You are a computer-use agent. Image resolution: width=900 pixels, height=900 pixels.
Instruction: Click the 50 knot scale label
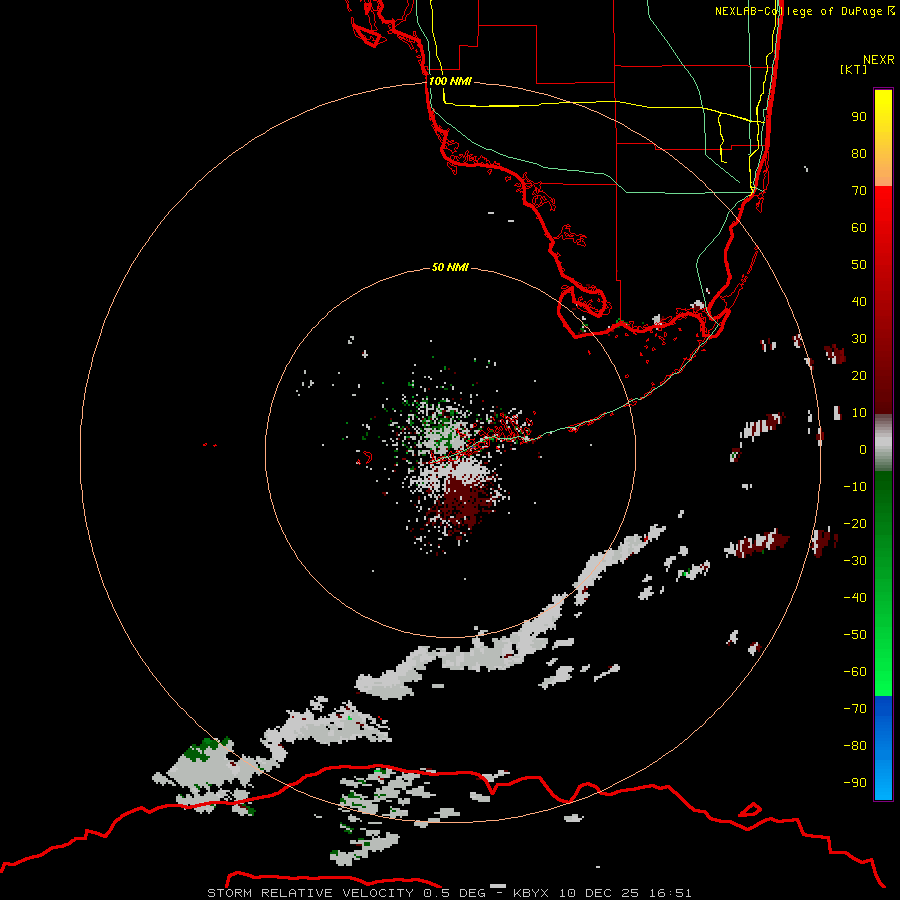[x=859, y=265]
